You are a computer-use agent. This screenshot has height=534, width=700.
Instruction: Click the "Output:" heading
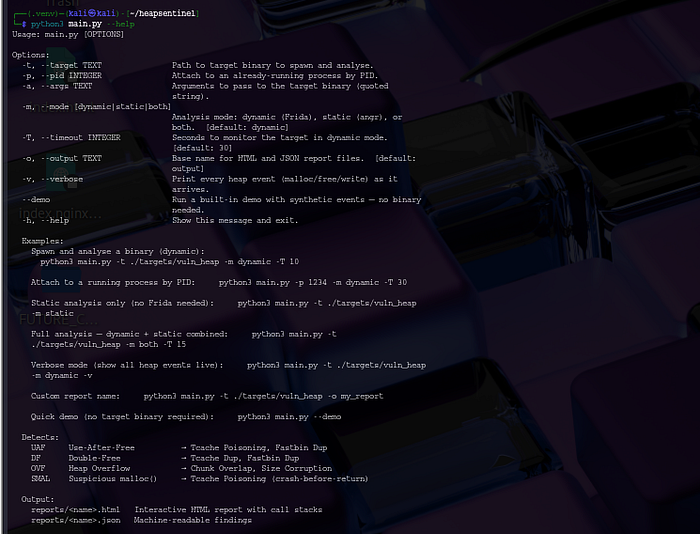pos(38,499)
